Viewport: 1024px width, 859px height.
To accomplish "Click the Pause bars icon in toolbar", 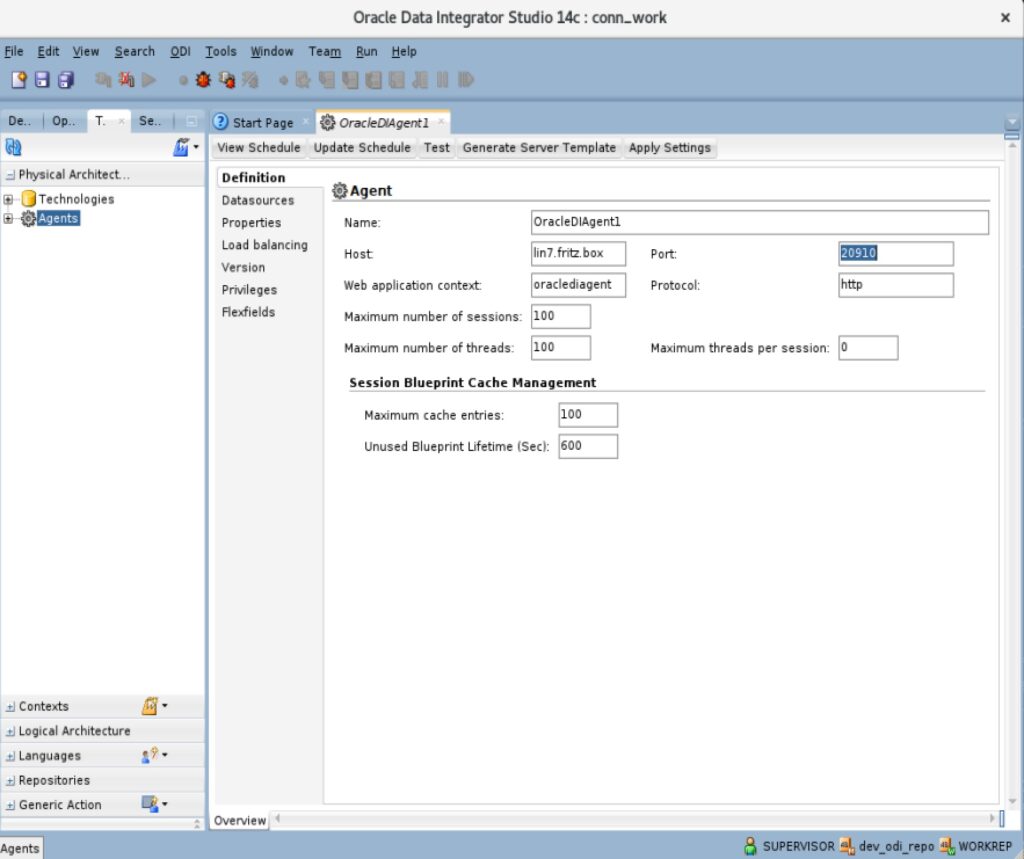I will tap(443, 80).
